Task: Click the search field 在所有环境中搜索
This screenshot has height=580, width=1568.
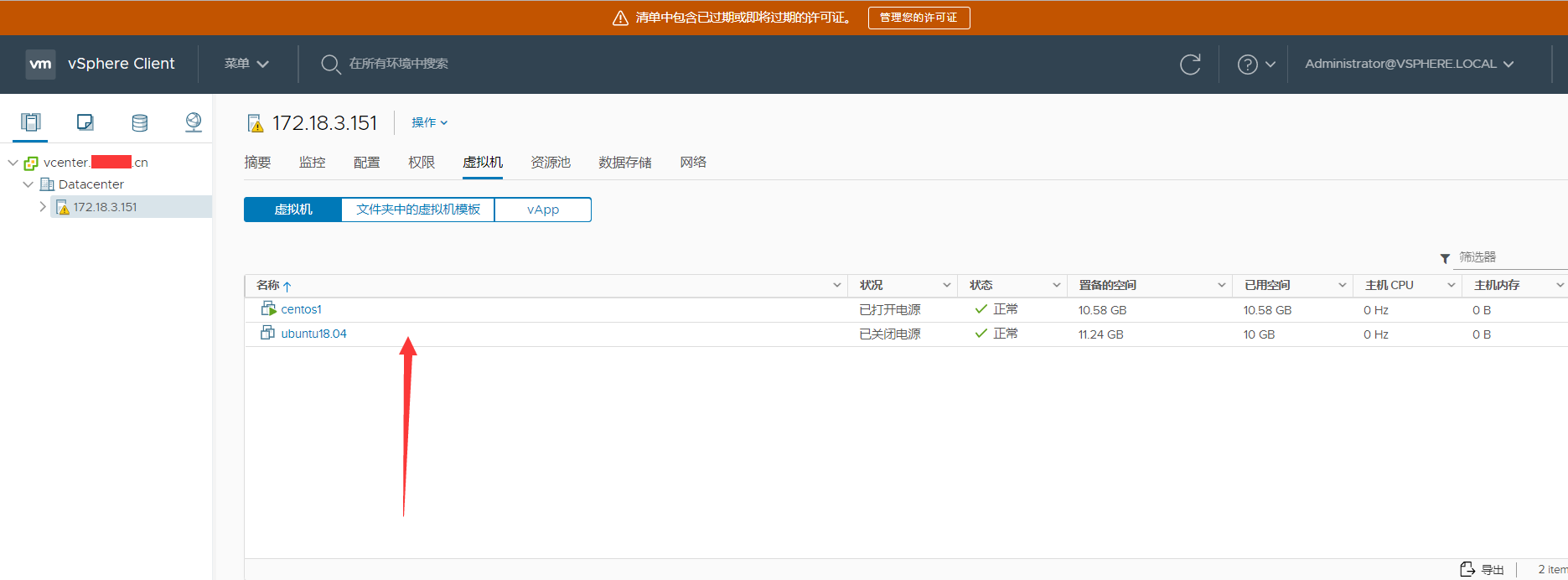Action: [399, 64]
